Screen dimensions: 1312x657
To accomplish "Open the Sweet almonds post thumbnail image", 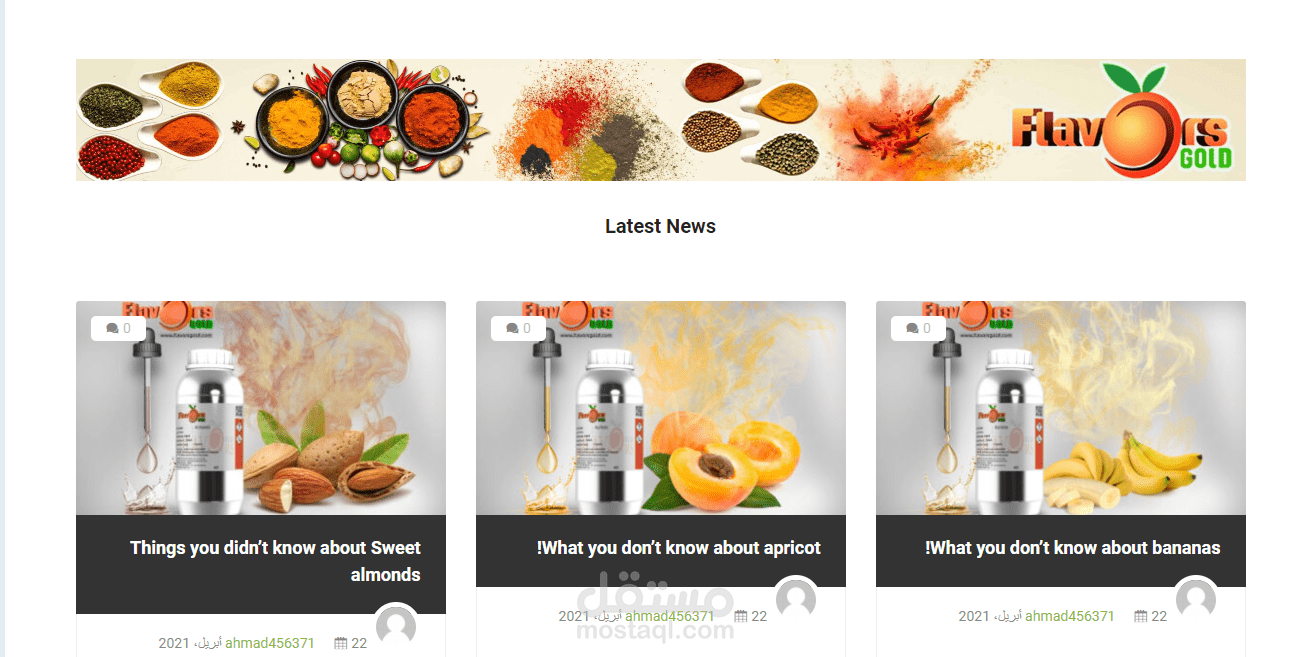I will point(261,408).
